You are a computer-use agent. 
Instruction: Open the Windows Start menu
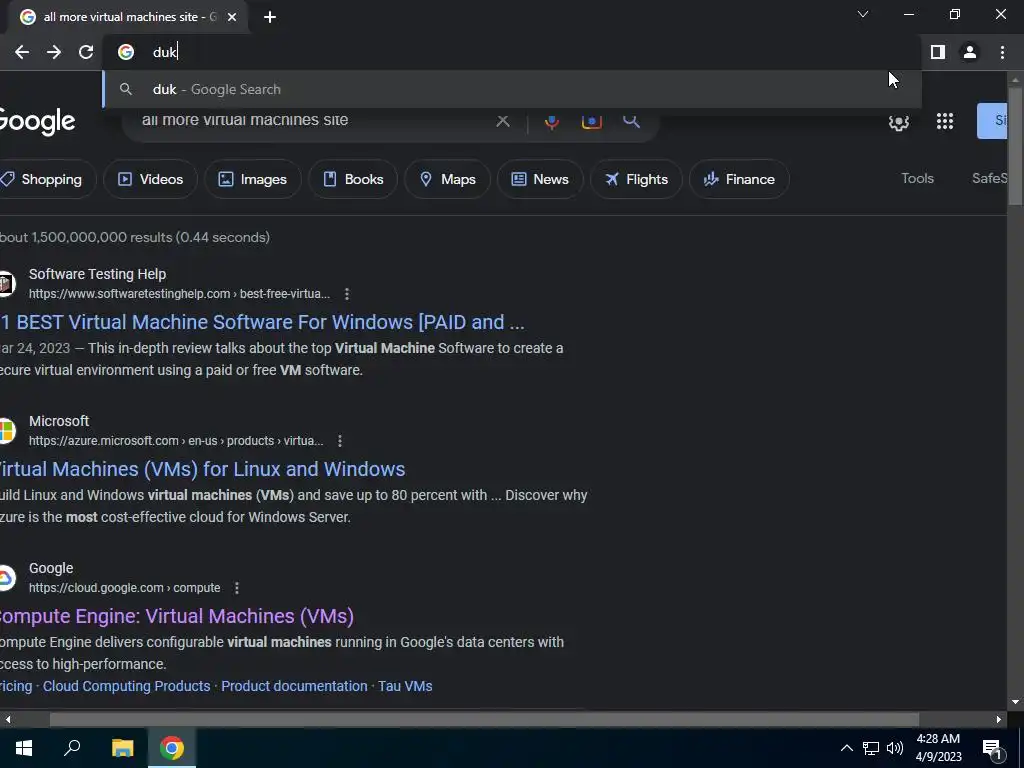coord(24,748)
